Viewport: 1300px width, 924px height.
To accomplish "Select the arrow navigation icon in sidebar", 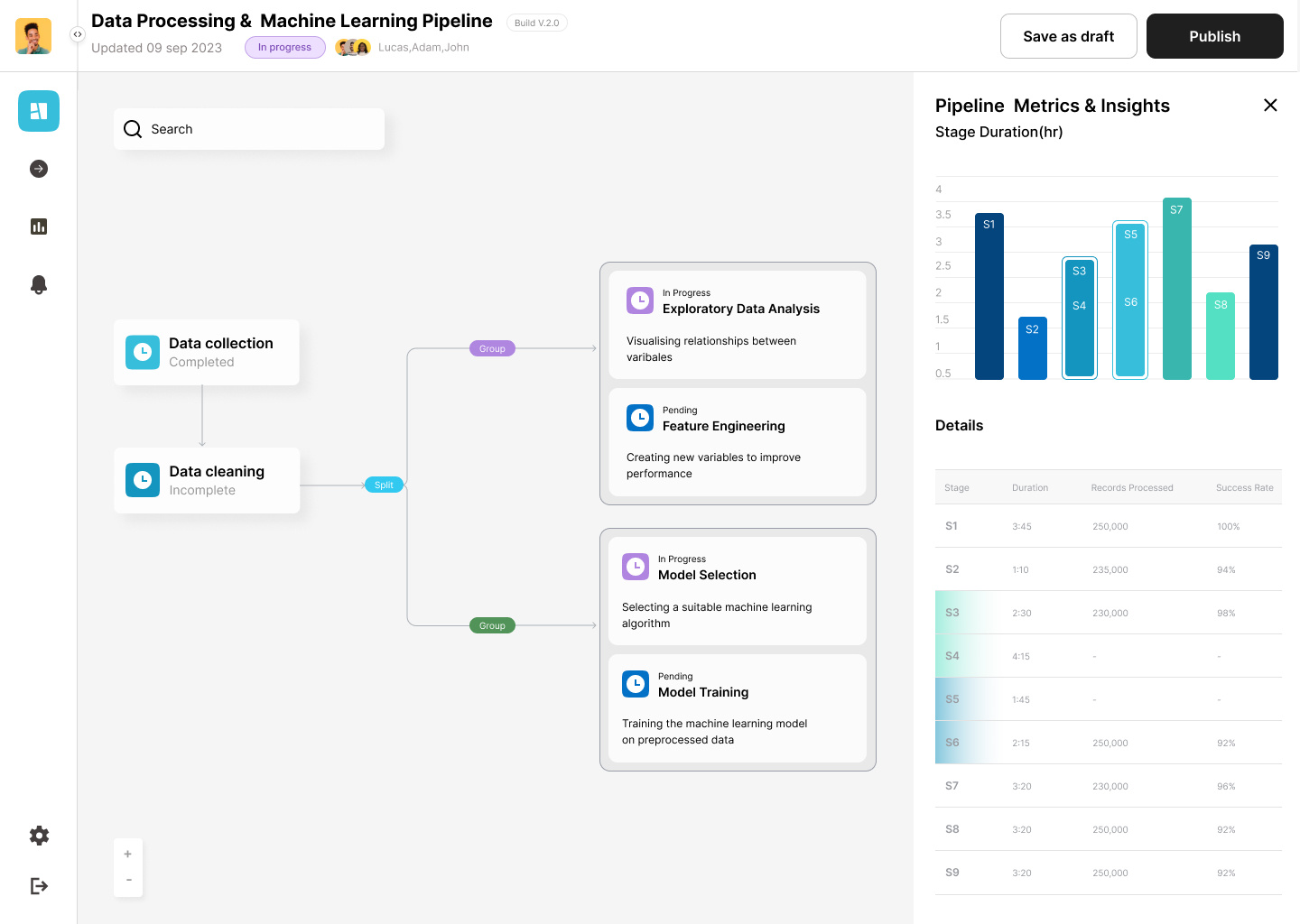I will (38, 169).
